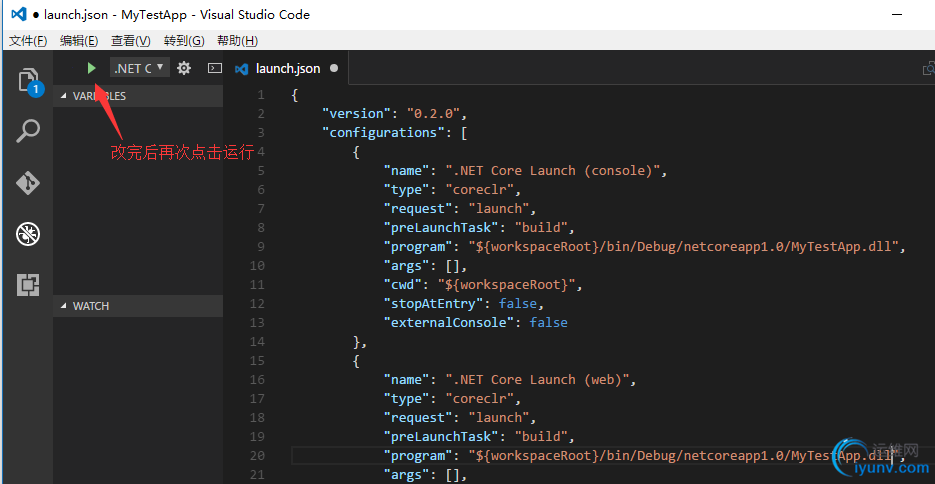Click the "0.2.0" version value

tap(432, 113)
